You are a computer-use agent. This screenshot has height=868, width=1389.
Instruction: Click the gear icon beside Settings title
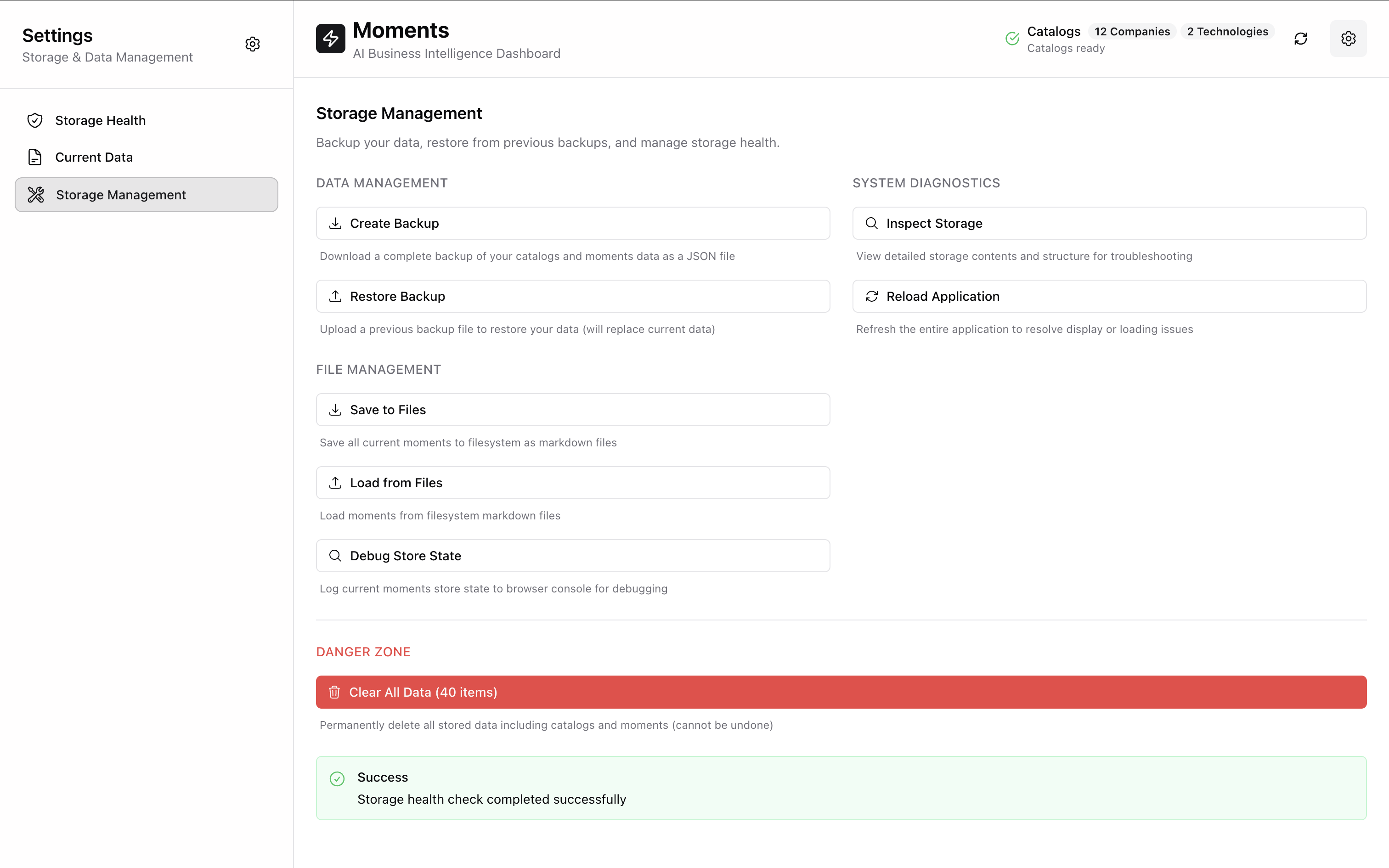(253, 44)
